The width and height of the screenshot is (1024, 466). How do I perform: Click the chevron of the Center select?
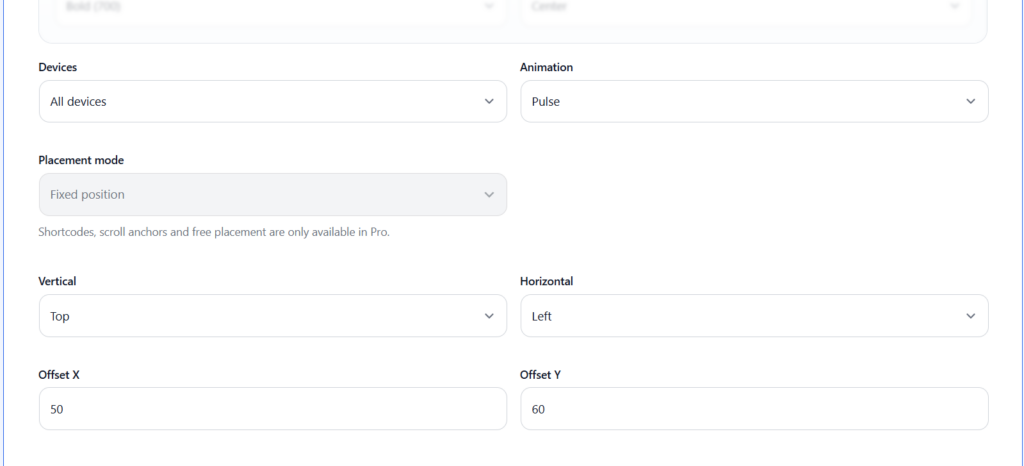pos(955,7)
